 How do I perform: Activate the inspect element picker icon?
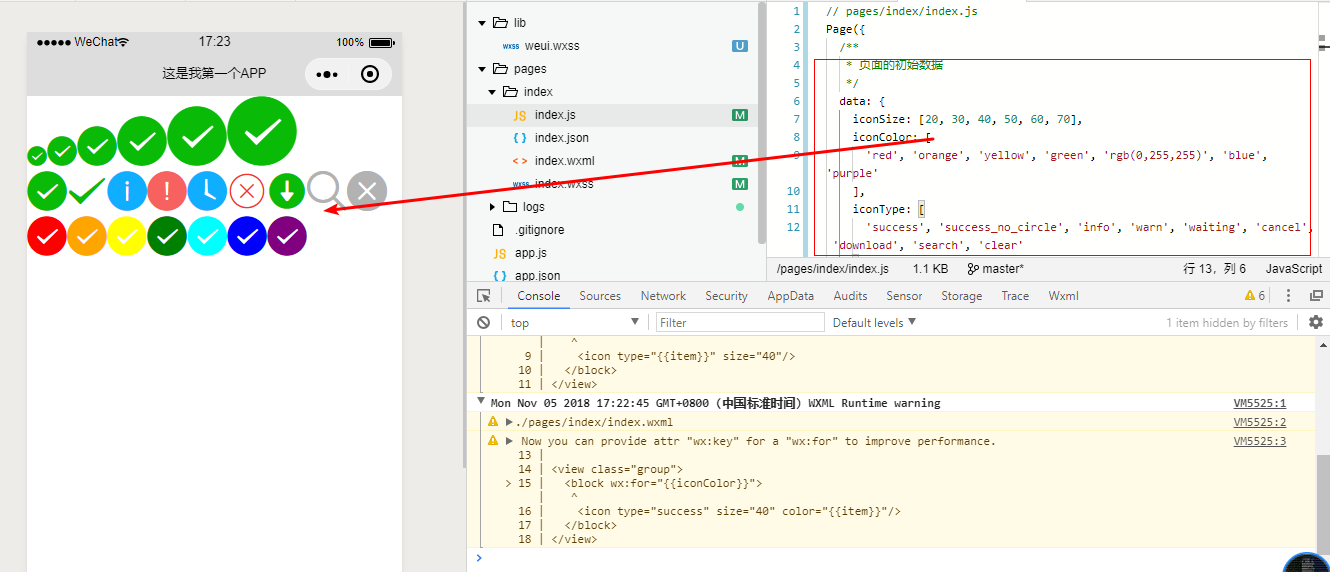[484, 296]
